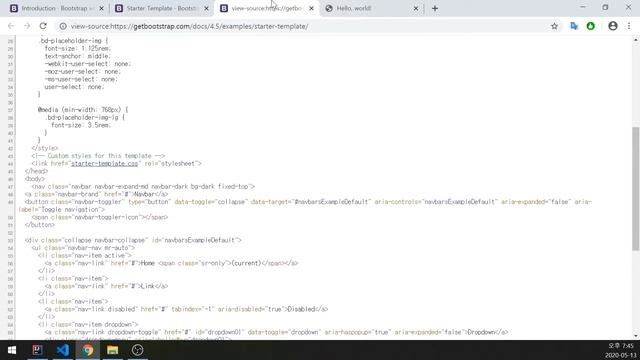The image size is (640, 360).
Task: Open a new browser tab
Action: [x=435, y=8]
